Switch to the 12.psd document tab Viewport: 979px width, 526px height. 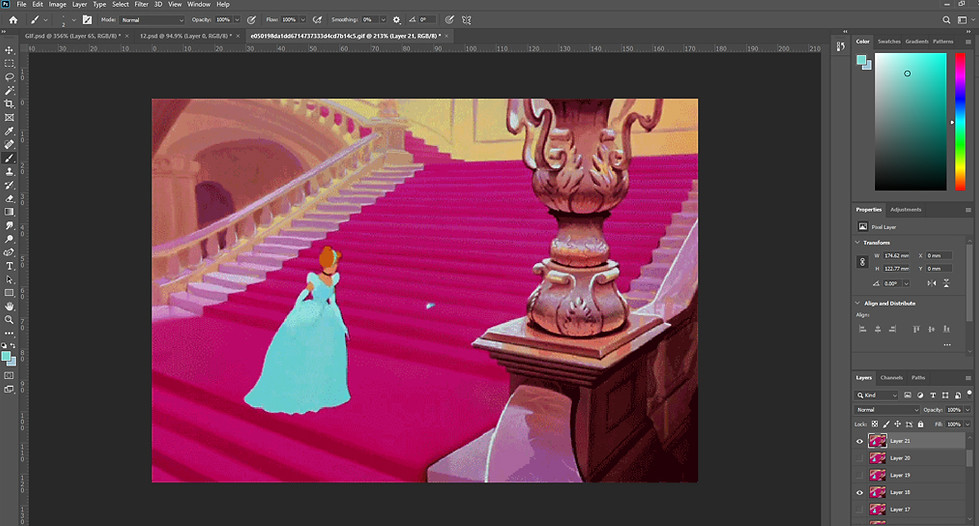[x=185, y=36]
